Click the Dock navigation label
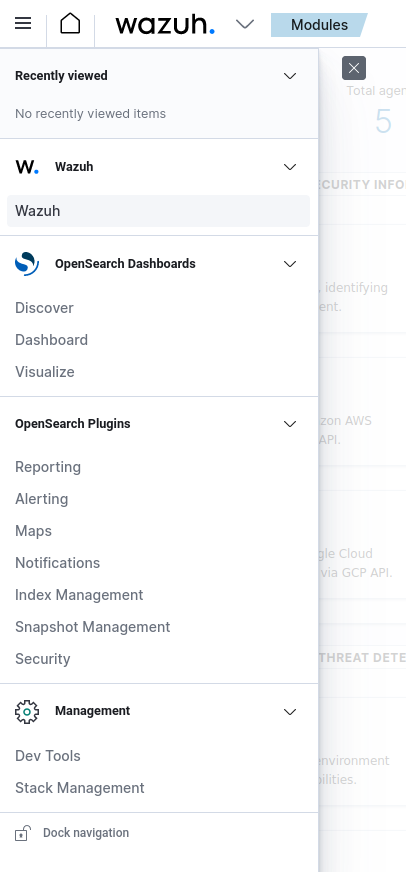Image resolution: width=406 pixels, height=872 pixels. pyautogui.click(x=86, y=833)
